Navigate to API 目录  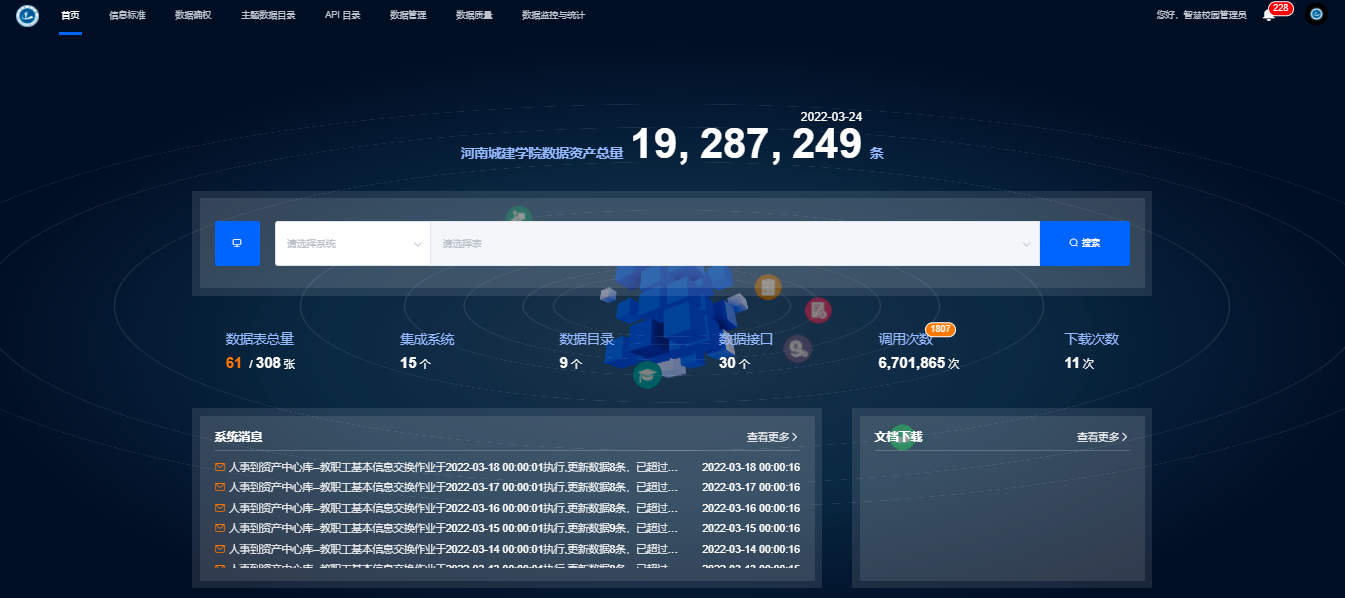(x=343, y=16)
